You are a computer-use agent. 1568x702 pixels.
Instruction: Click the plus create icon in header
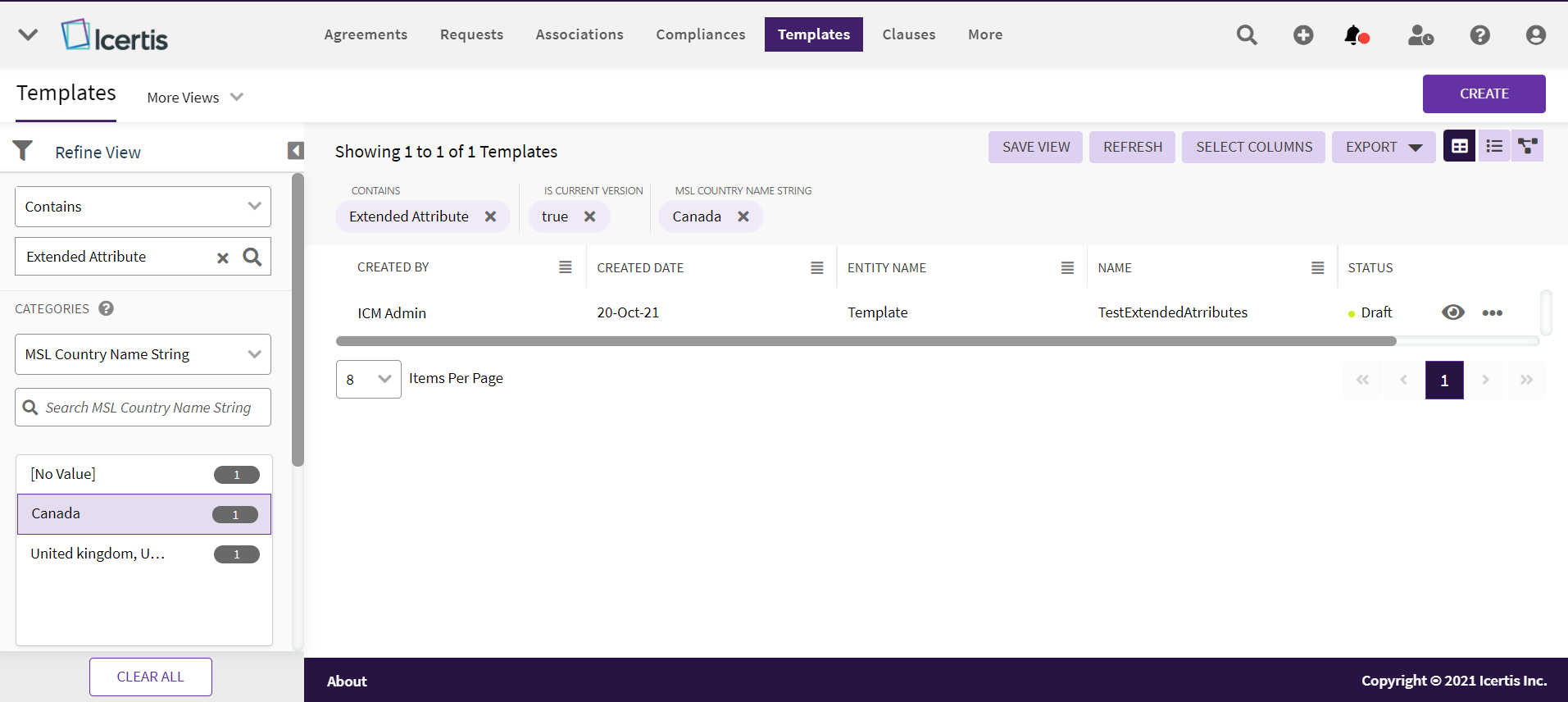pyautogui.click(x=1303, y=34)
